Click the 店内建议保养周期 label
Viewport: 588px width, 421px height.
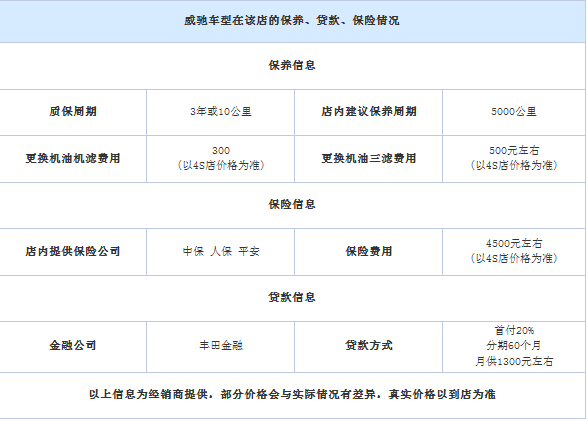pyautogui.click(x=369, y=111)
